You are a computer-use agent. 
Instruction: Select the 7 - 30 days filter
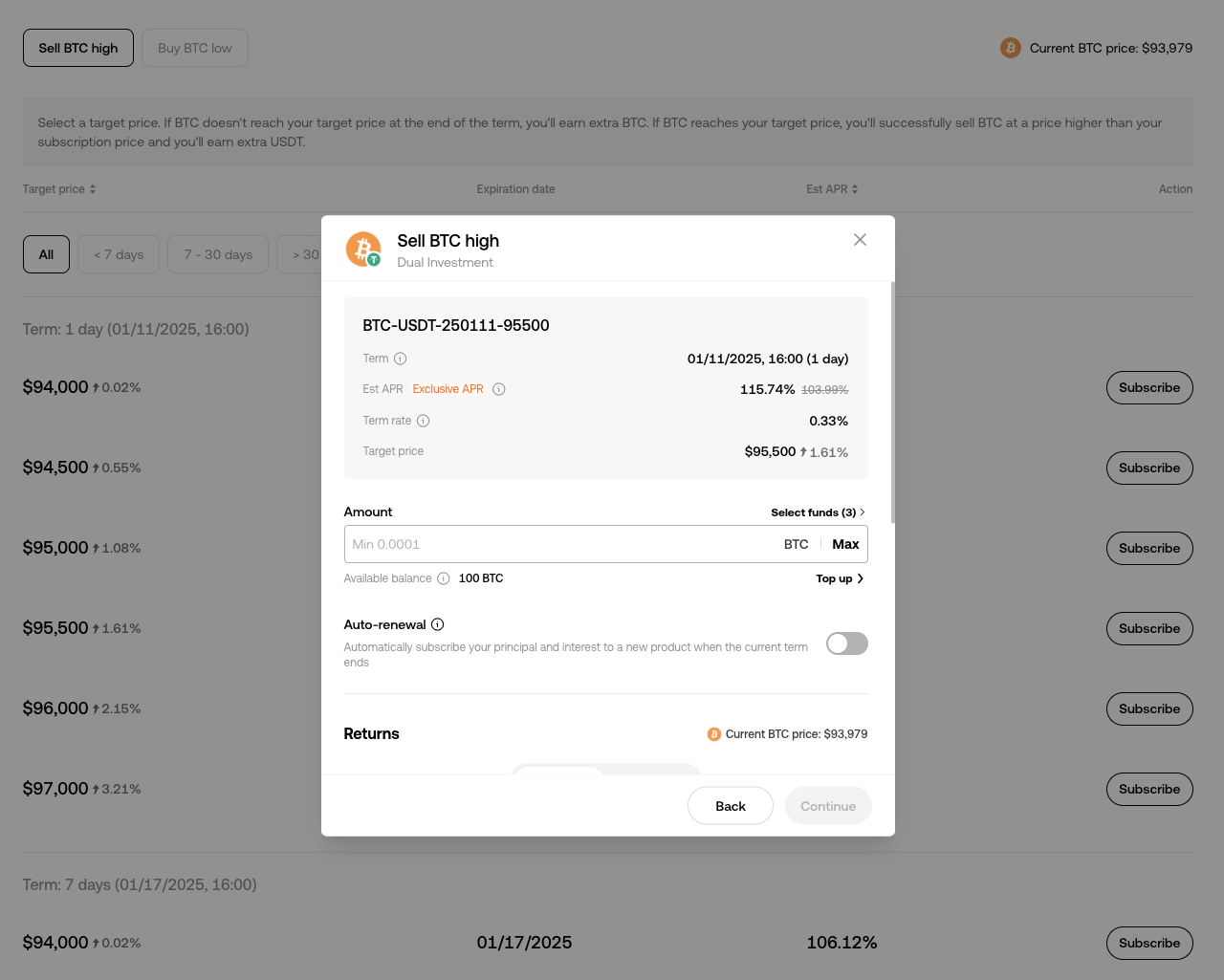tap(217, 254)
